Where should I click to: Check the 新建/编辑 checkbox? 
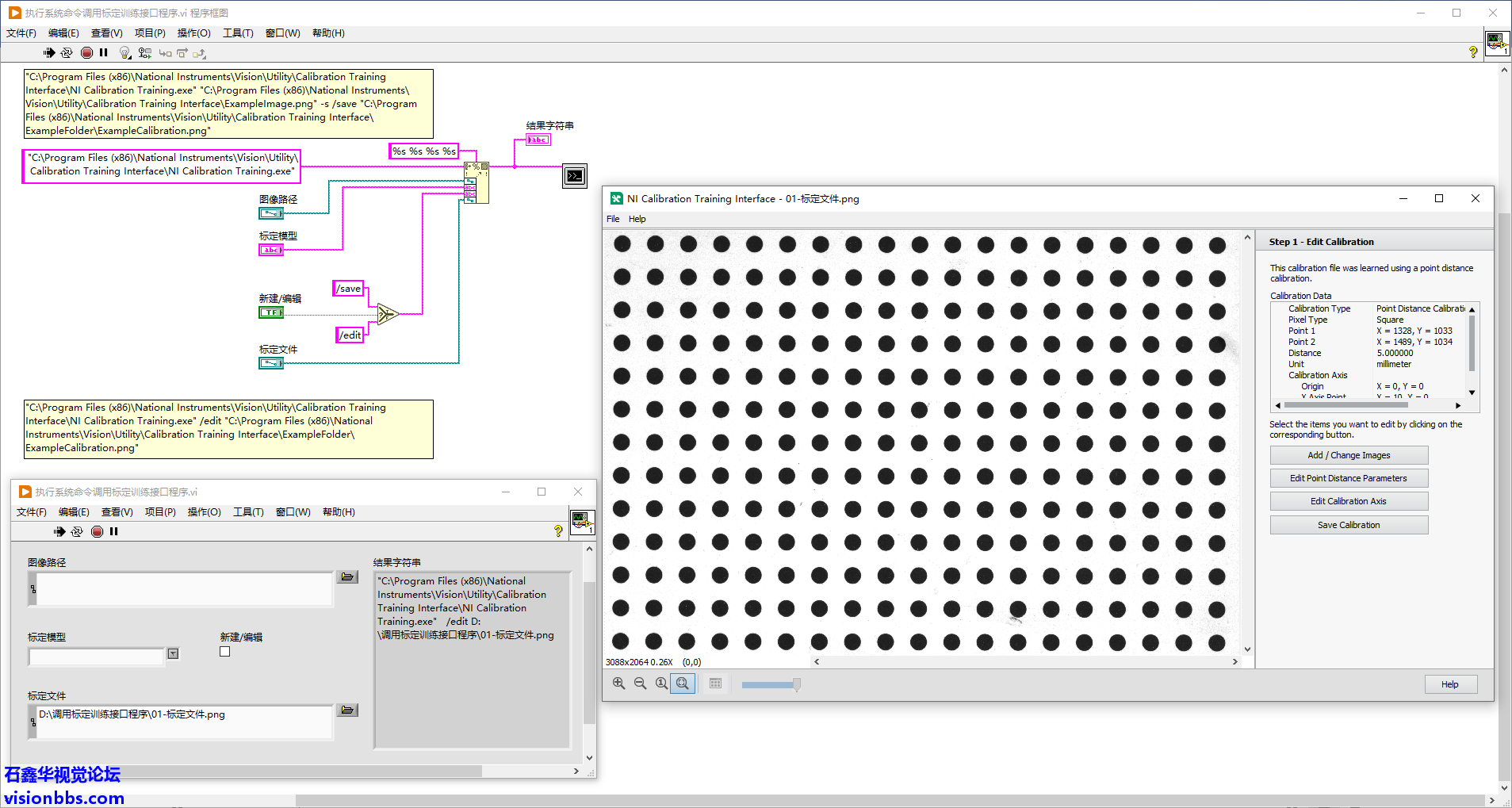click(x=225, y=652)
